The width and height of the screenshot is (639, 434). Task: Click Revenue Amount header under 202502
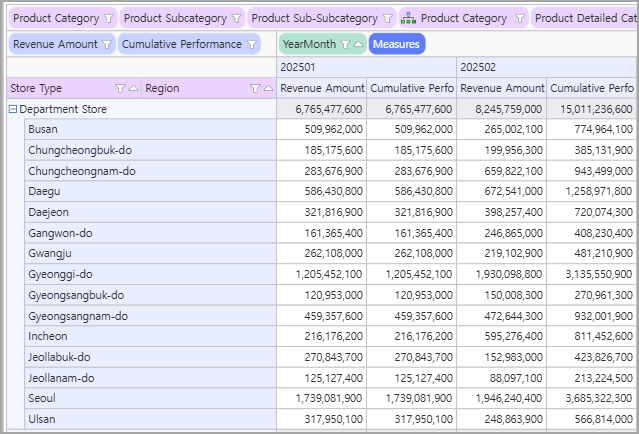(502, 88)
